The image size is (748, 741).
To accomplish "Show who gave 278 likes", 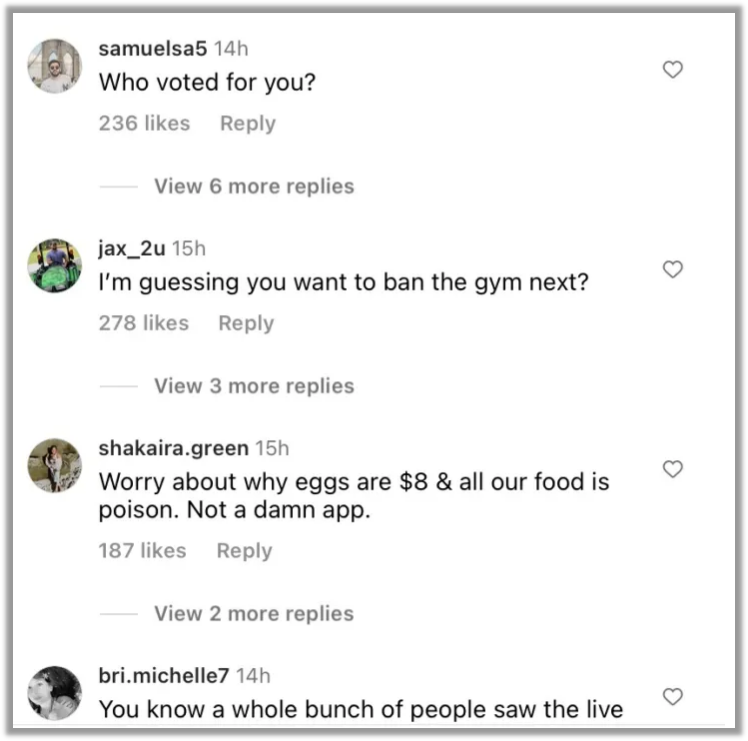I will [143, 323].
